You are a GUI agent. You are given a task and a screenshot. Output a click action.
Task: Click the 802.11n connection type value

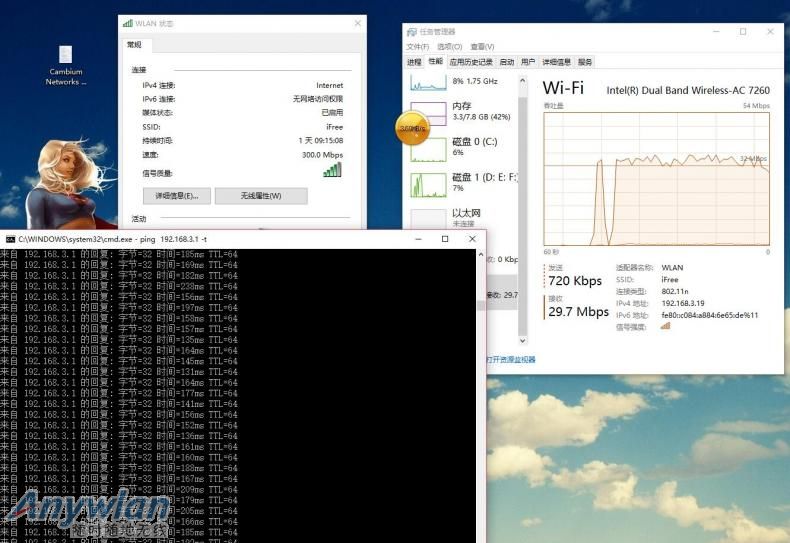tap(675, 291)
